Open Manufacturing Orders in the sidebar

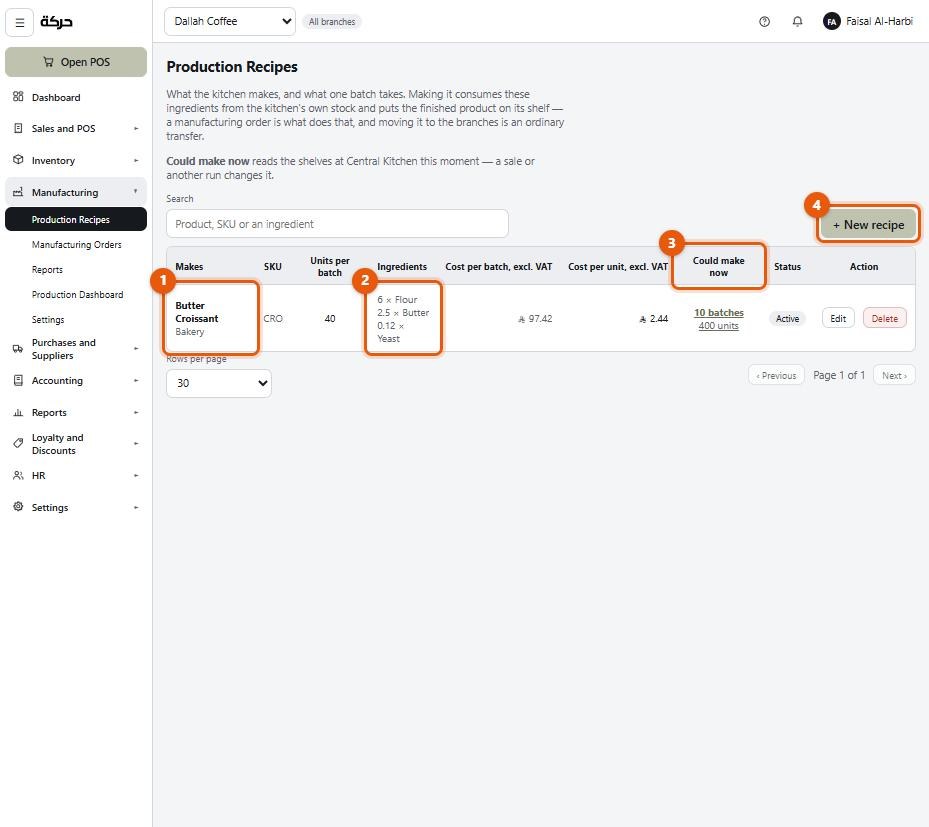point(76,245)
